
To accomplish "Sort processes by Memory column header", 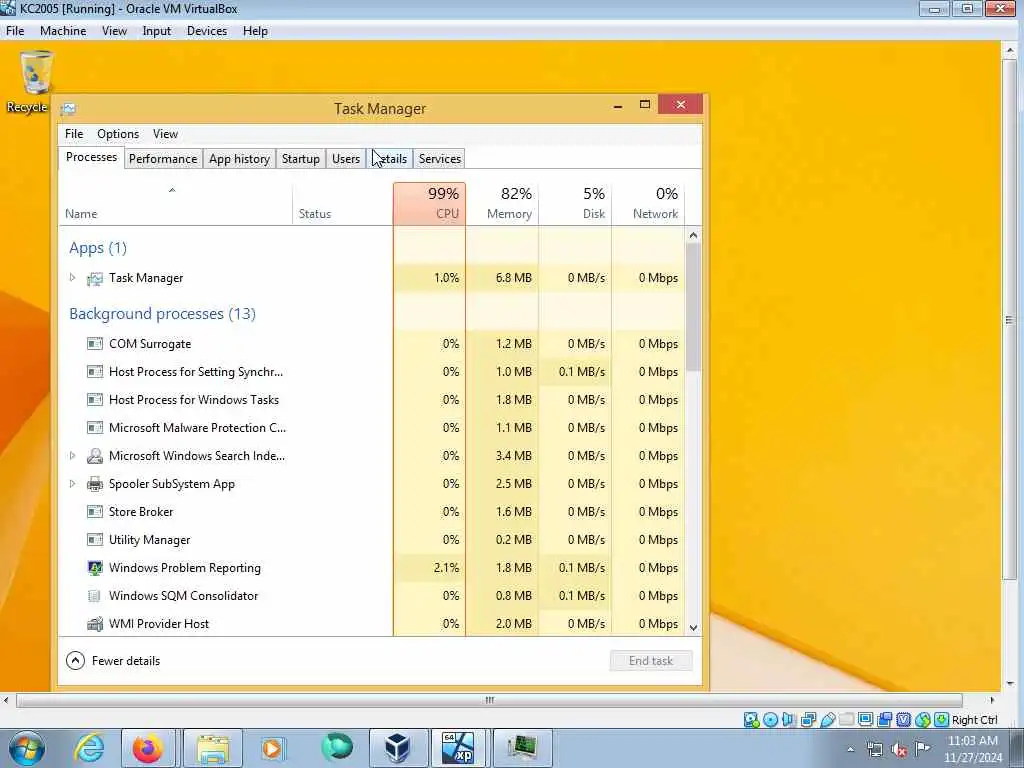I will pyautogui.click(x=502, y=204).
